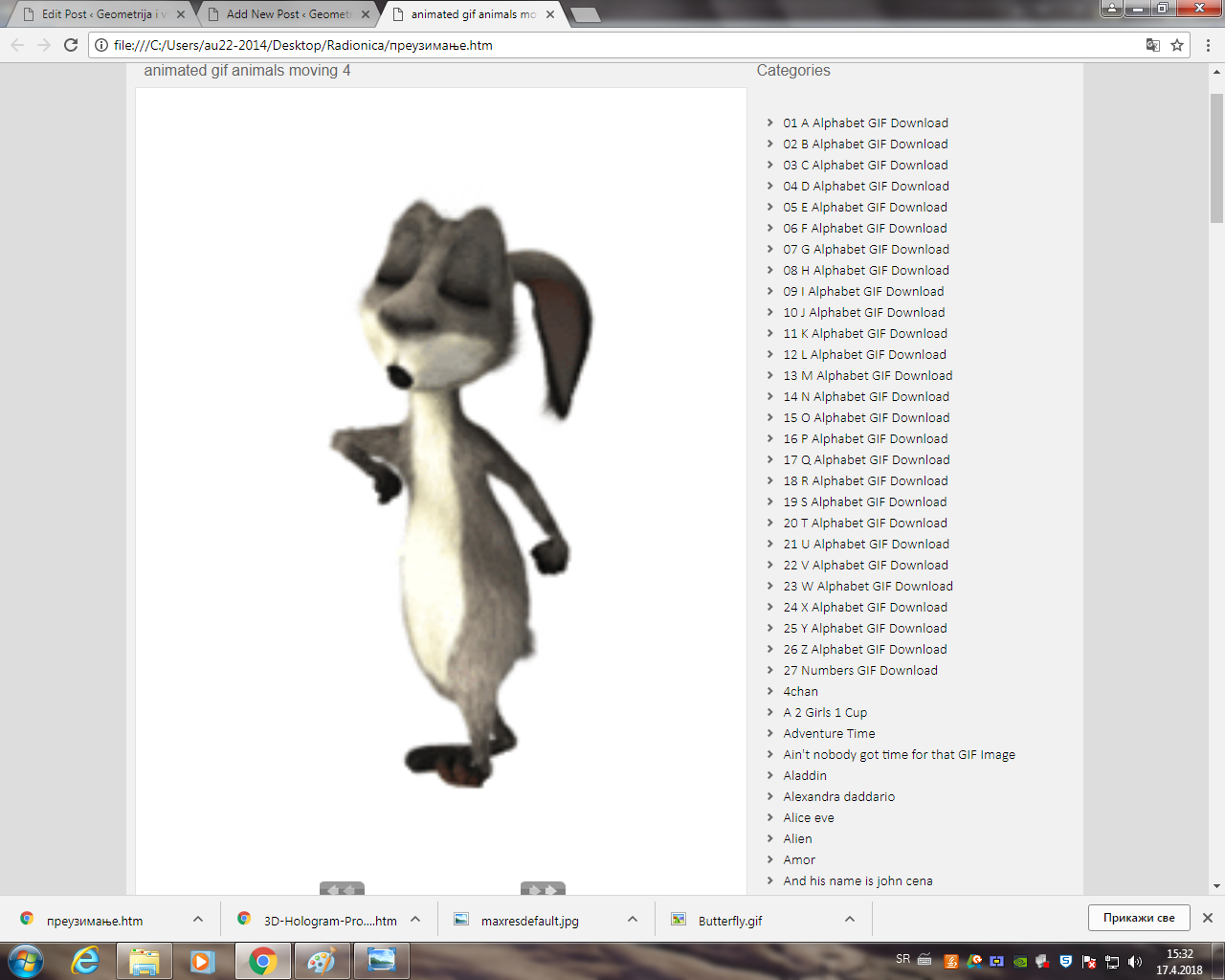
Task: Open the downloaded преузимање.htm file
Action: coord(95,921)
